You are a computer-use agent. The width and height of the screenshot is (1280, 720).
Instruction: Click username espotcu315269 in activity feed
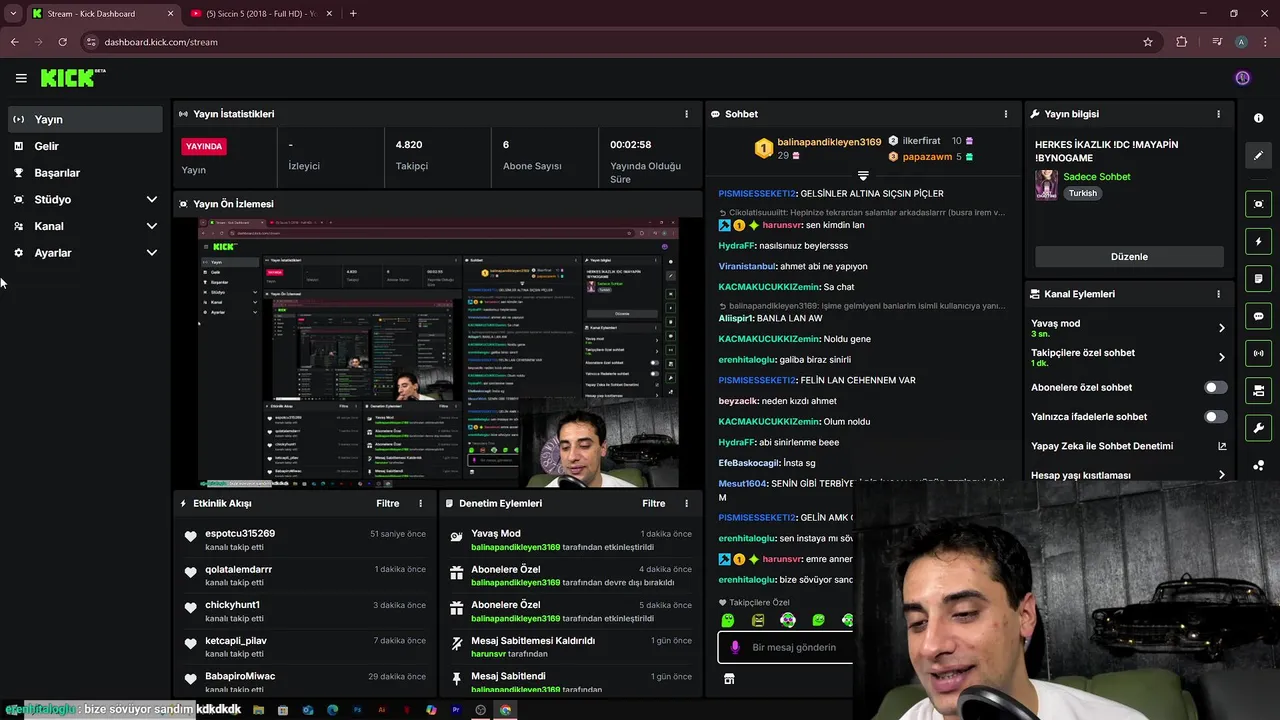point(240,534)
